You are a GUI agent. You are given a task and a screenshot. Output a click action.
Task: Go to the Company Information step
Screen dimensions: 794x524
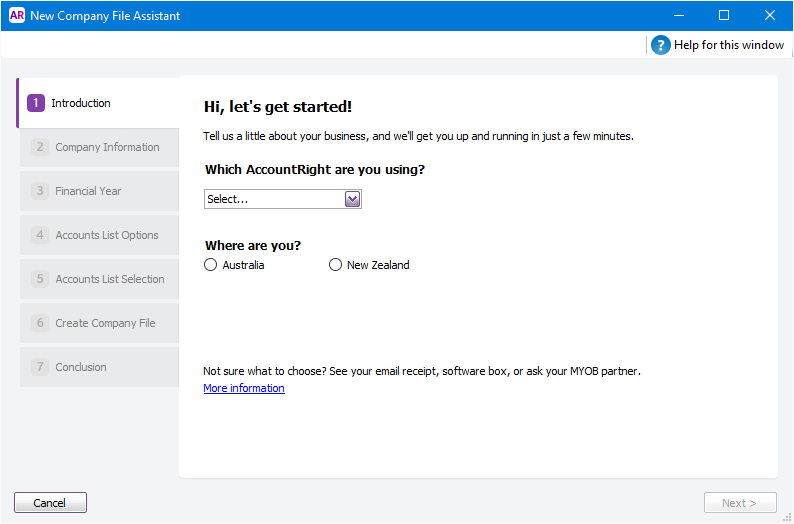[x=107, y=147]
